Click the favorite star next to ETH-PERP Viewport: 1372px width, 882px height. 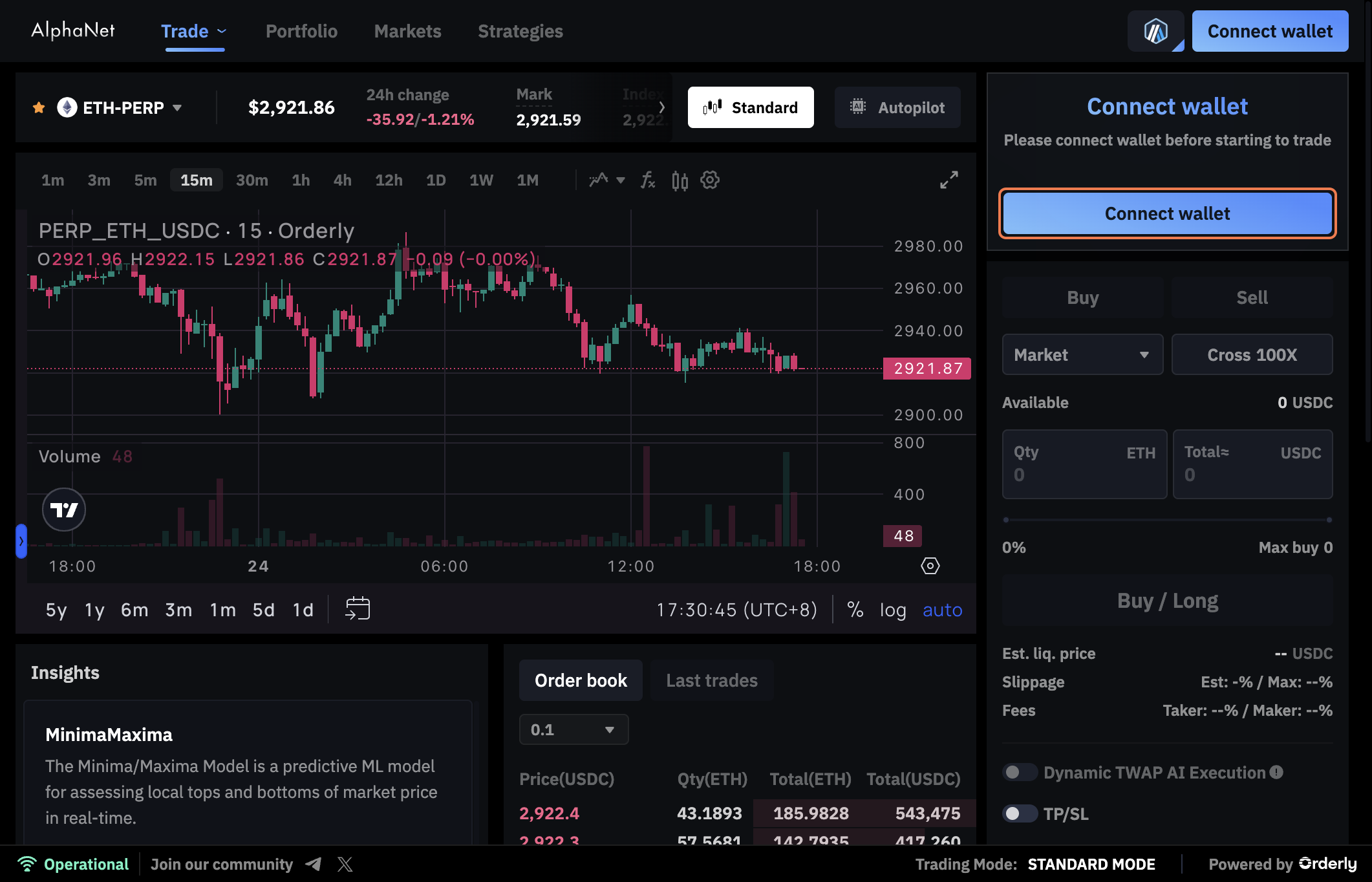tap(39, 108)
